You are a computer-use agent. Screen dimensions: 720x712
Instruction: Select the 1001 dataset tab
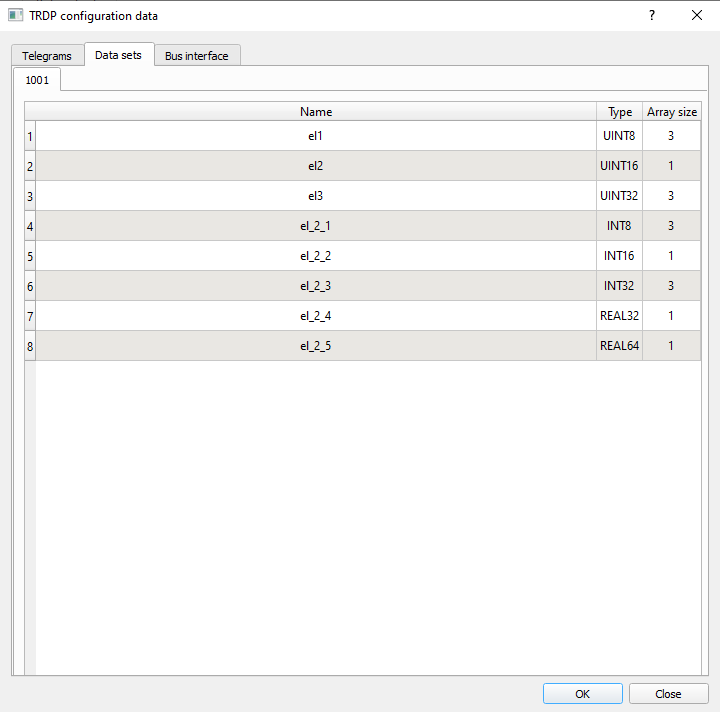coord(37,79)
